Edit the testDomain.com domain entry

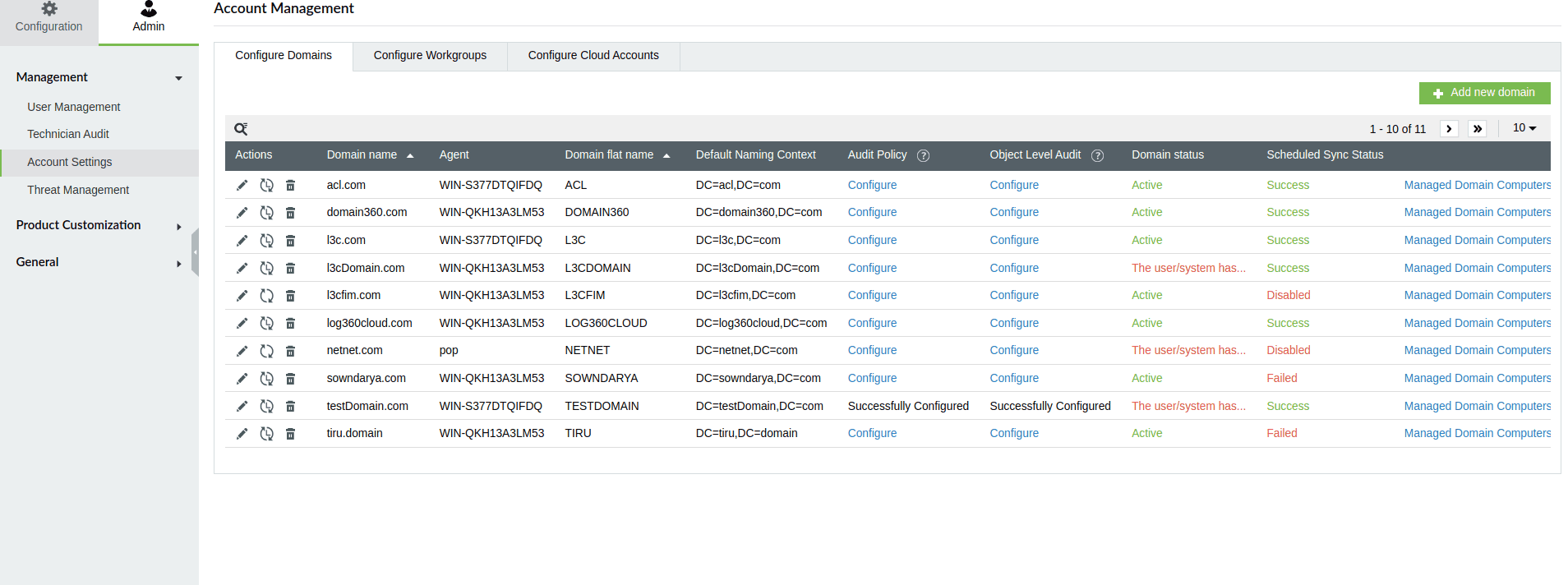coord(242,406)
